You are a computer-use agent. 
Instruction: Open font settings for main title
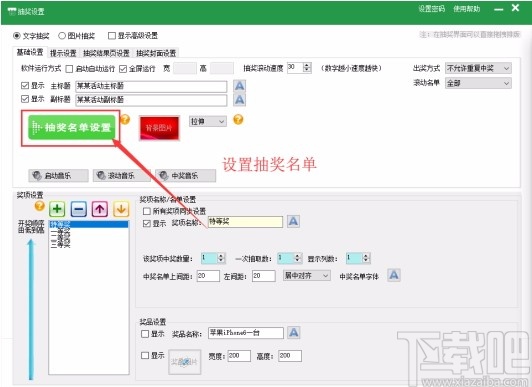240,86
